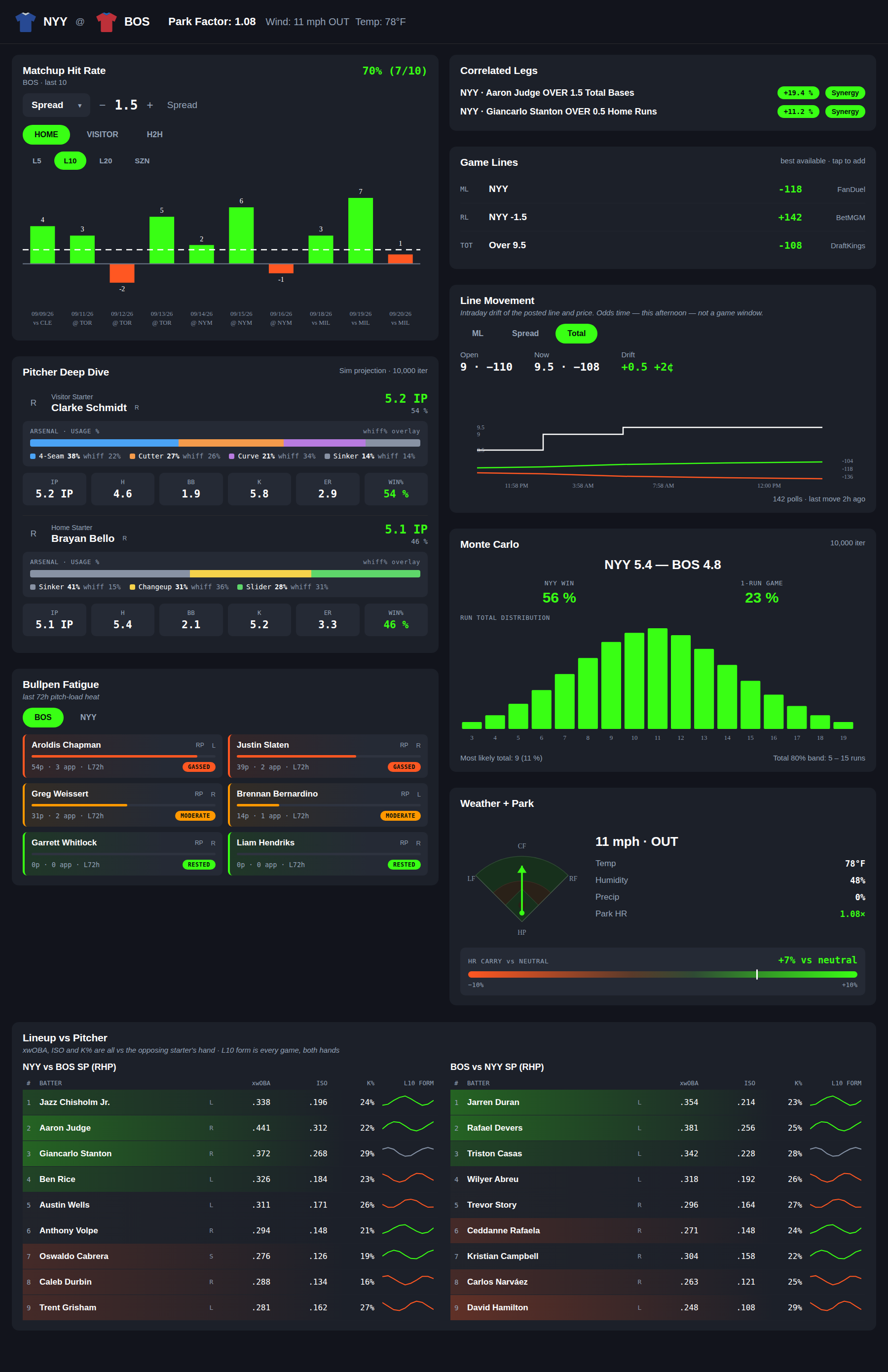
Task: Show Spread tab in Line Movement
Action: click(x=525, y=333)
